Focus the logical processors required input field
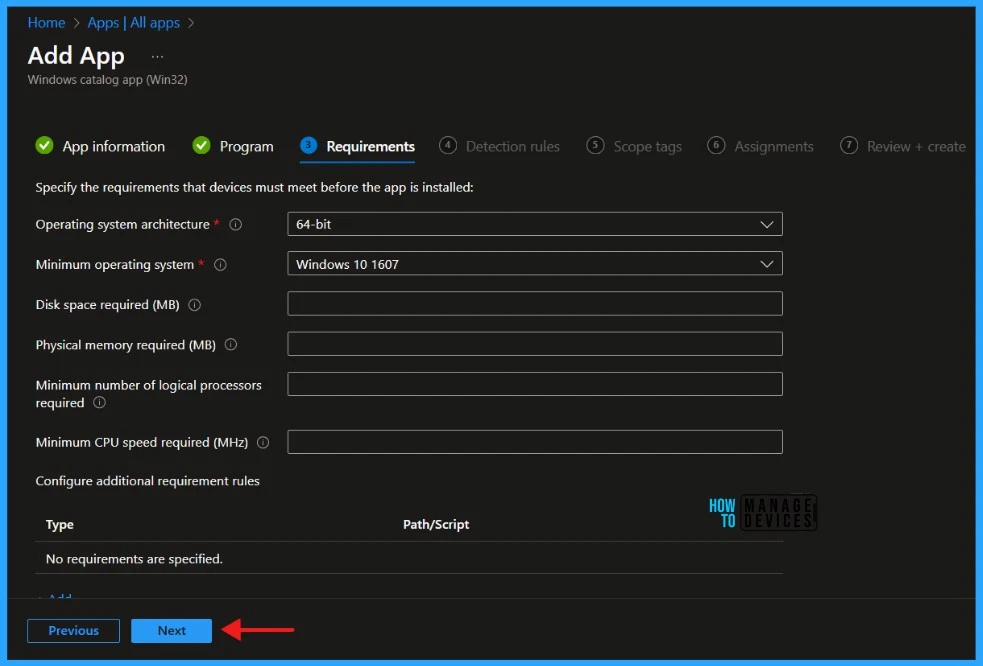 (535, 384)
